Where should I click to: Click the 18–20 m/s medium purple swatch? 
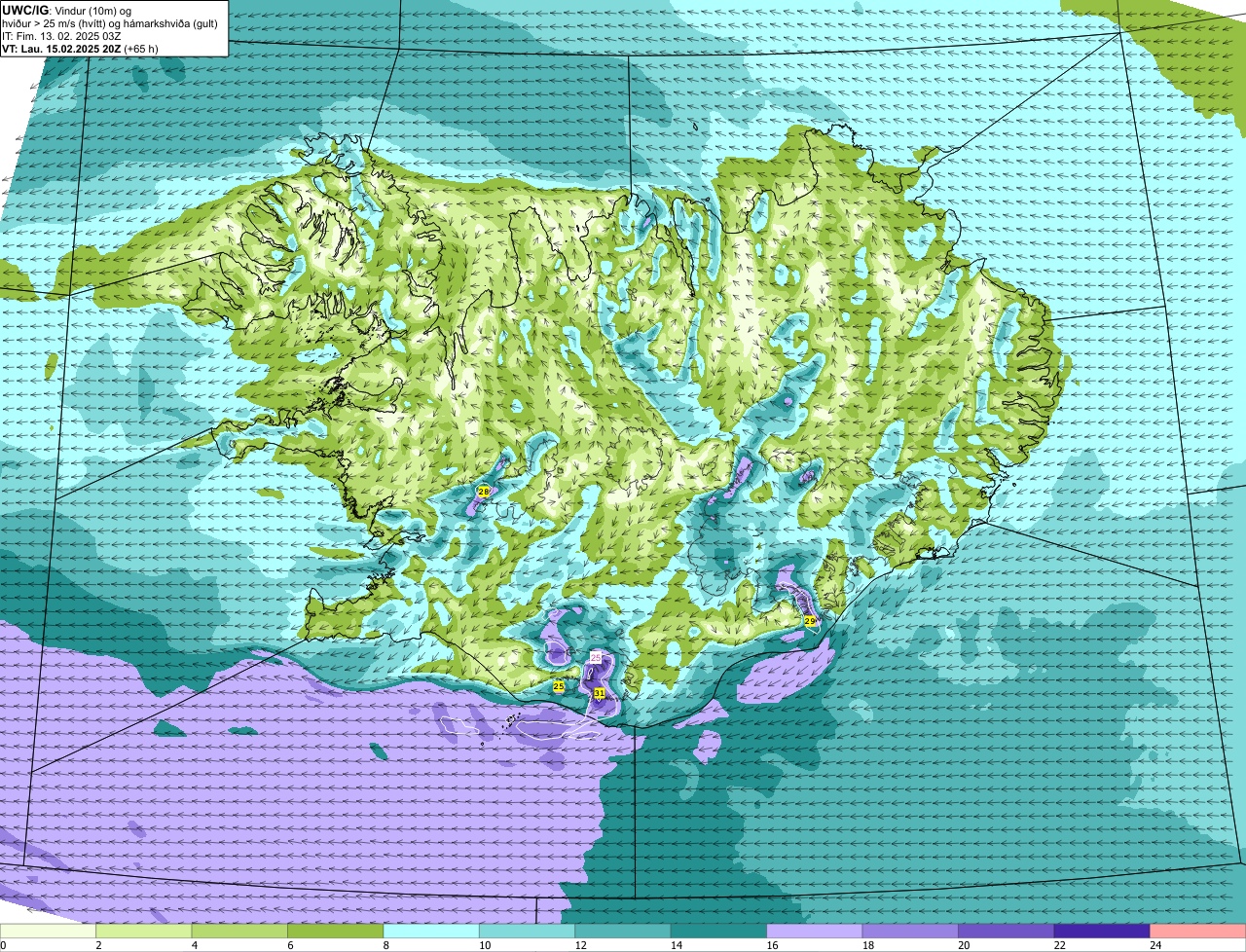910,931
